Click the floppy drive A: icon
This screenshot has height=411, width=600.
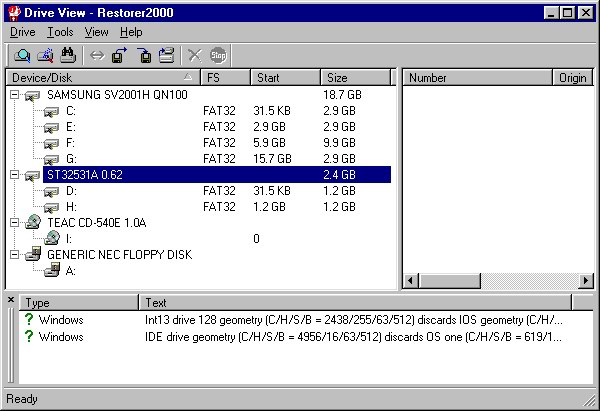coord(52,271)
